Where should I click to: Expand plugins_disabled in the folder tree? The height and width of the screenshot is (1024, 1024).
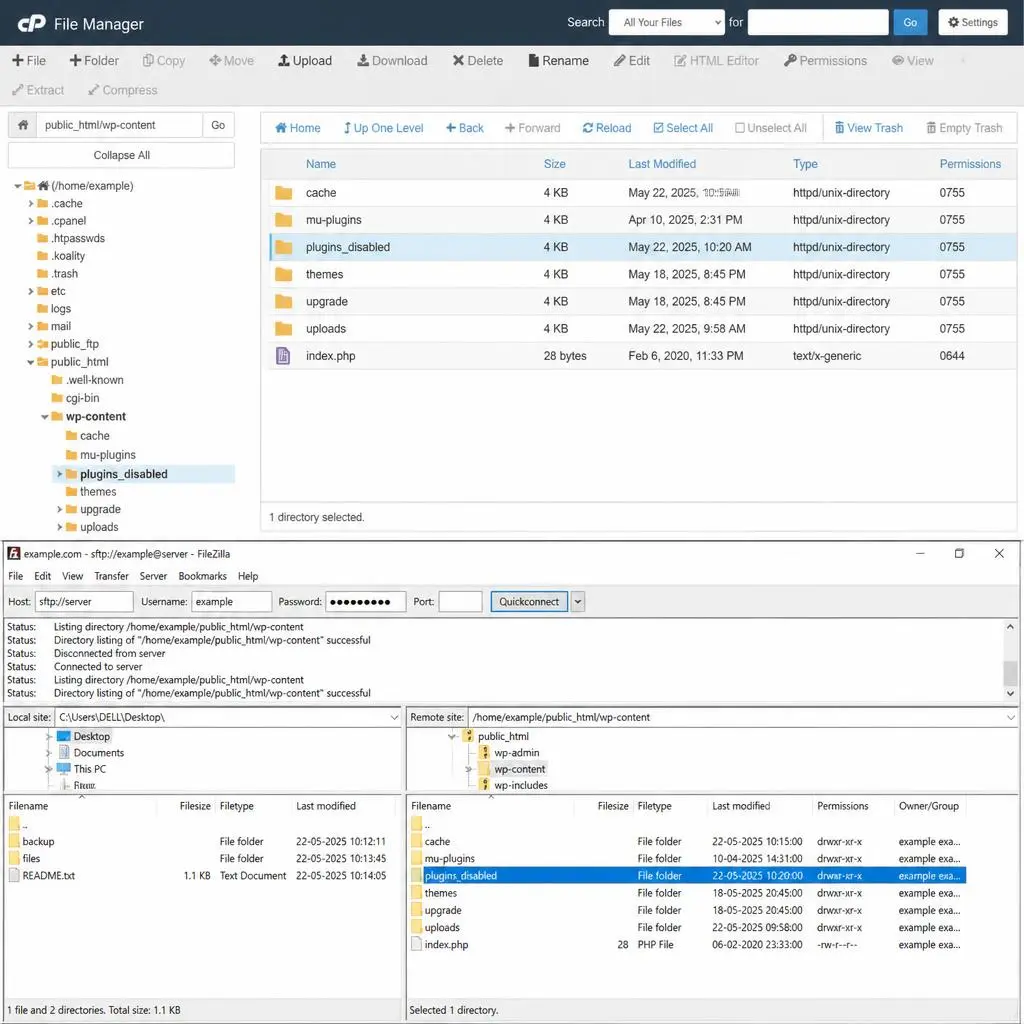tap(59, 474)
